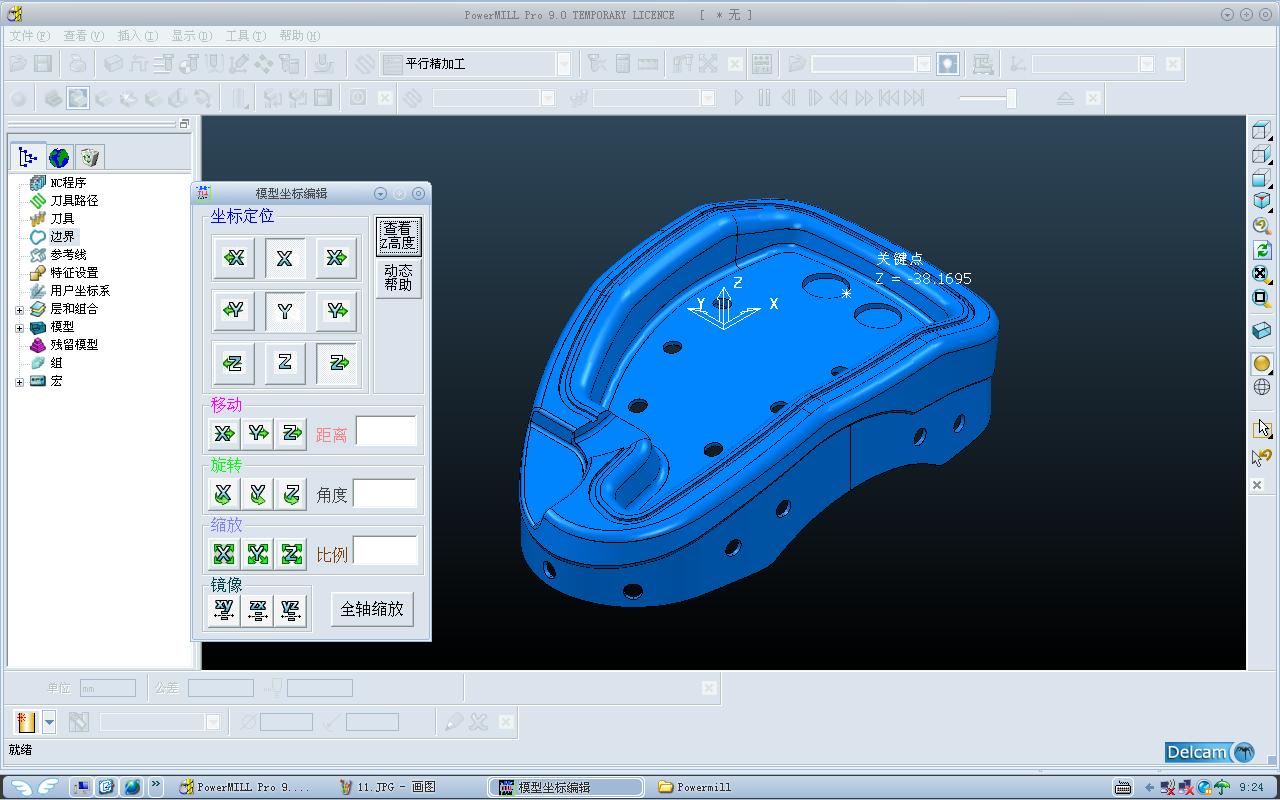Select 特征设置 in the explorer tree
The height and width of the screenshot is (800, 1280).
tap(74, 273)
